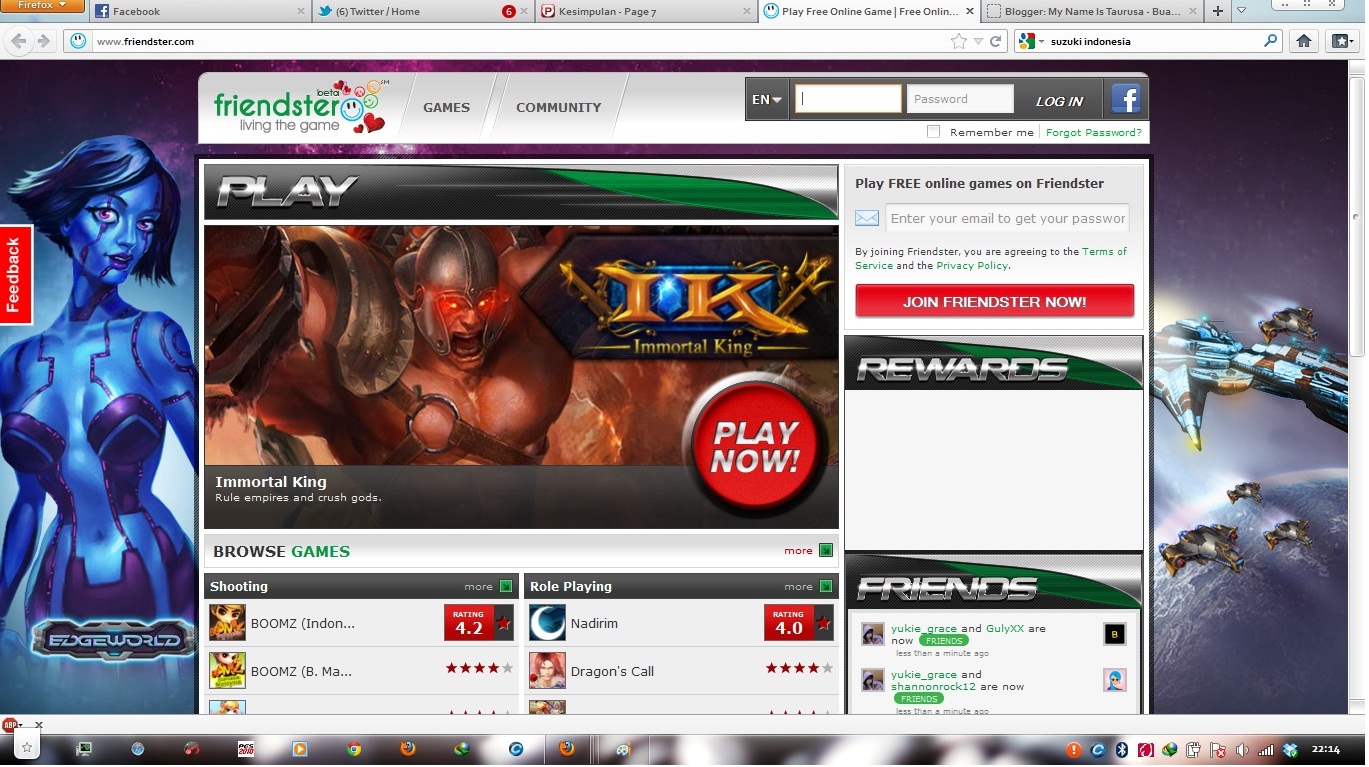The height and width of the screenshot is (767, 1369).
Task: Open the EN language dropdown
Action: tap(767, 100)
